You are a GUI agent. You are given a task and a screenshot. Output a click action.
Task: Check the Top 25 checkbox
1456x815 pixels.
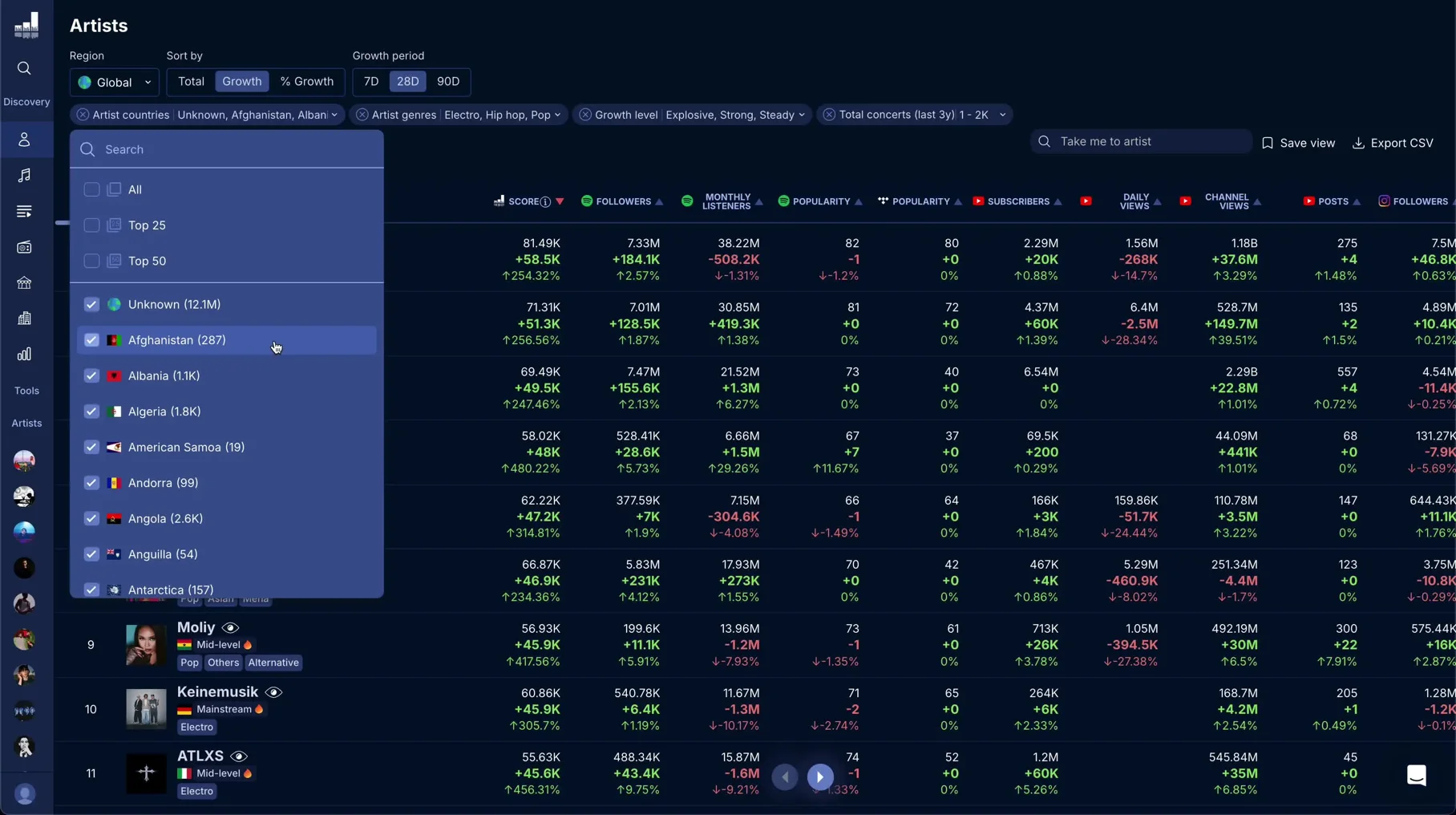tap(91, 225)
